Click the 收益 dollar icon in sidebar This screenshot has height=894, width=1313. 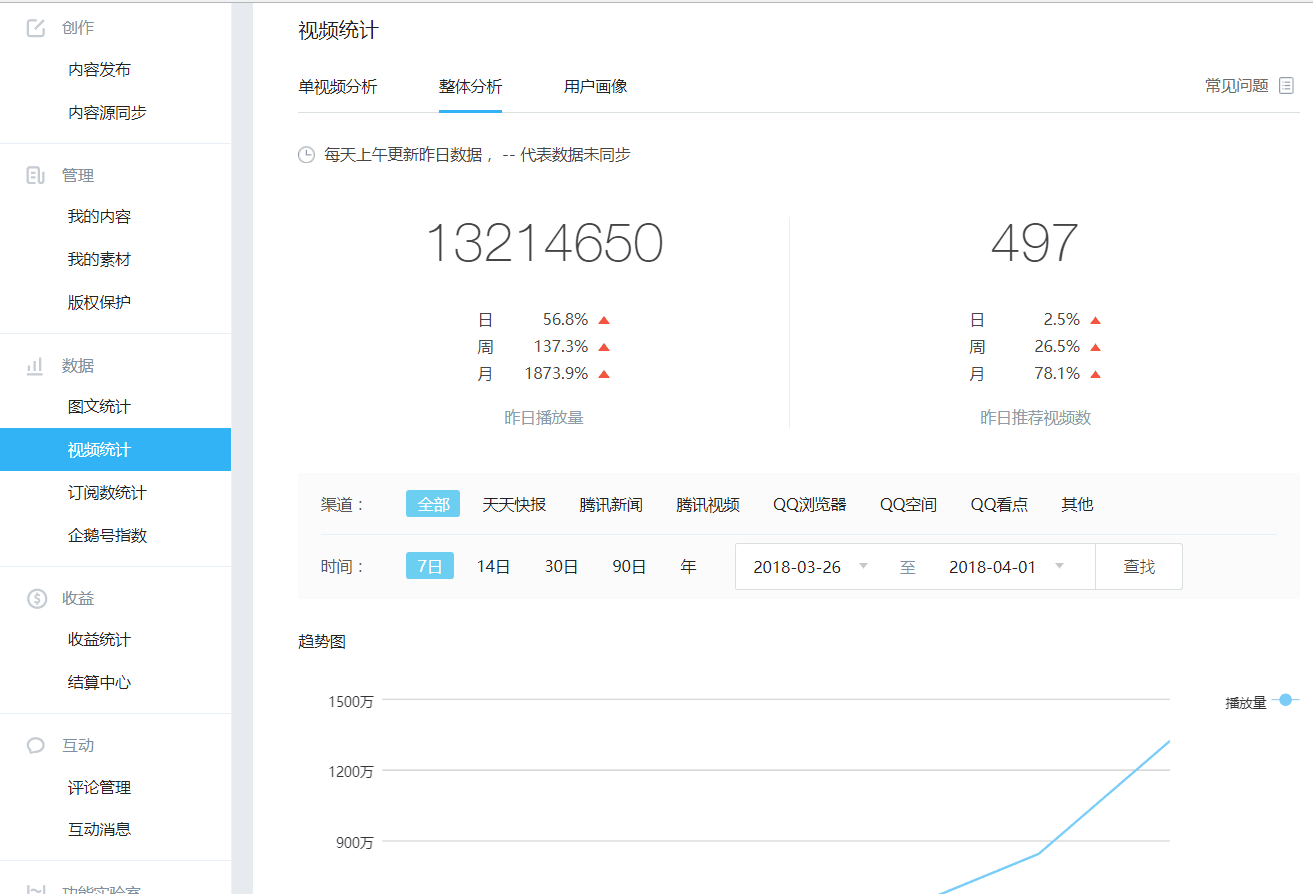(x=36, y=597)
